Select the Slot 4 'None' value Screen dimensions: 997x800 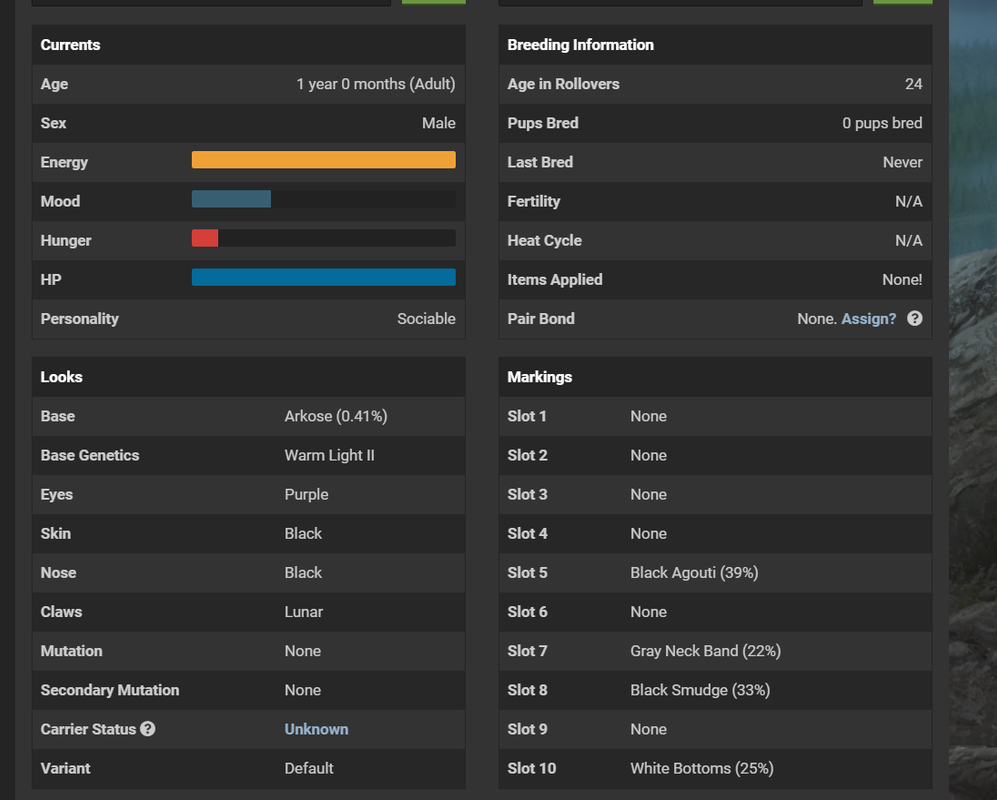coord(649,534)
